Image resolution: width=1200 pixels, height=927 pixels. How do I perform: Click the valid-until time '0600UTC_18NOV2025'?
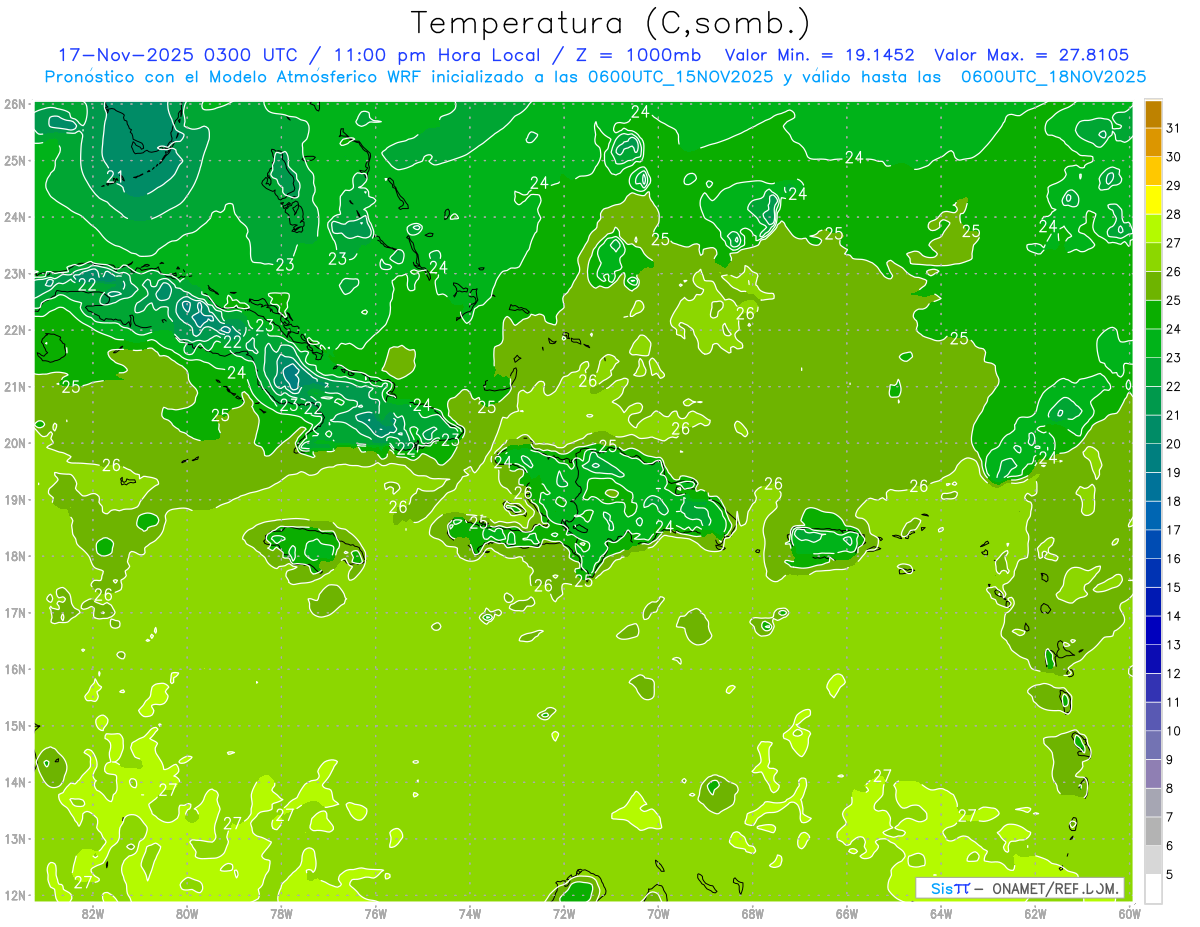1054,76
